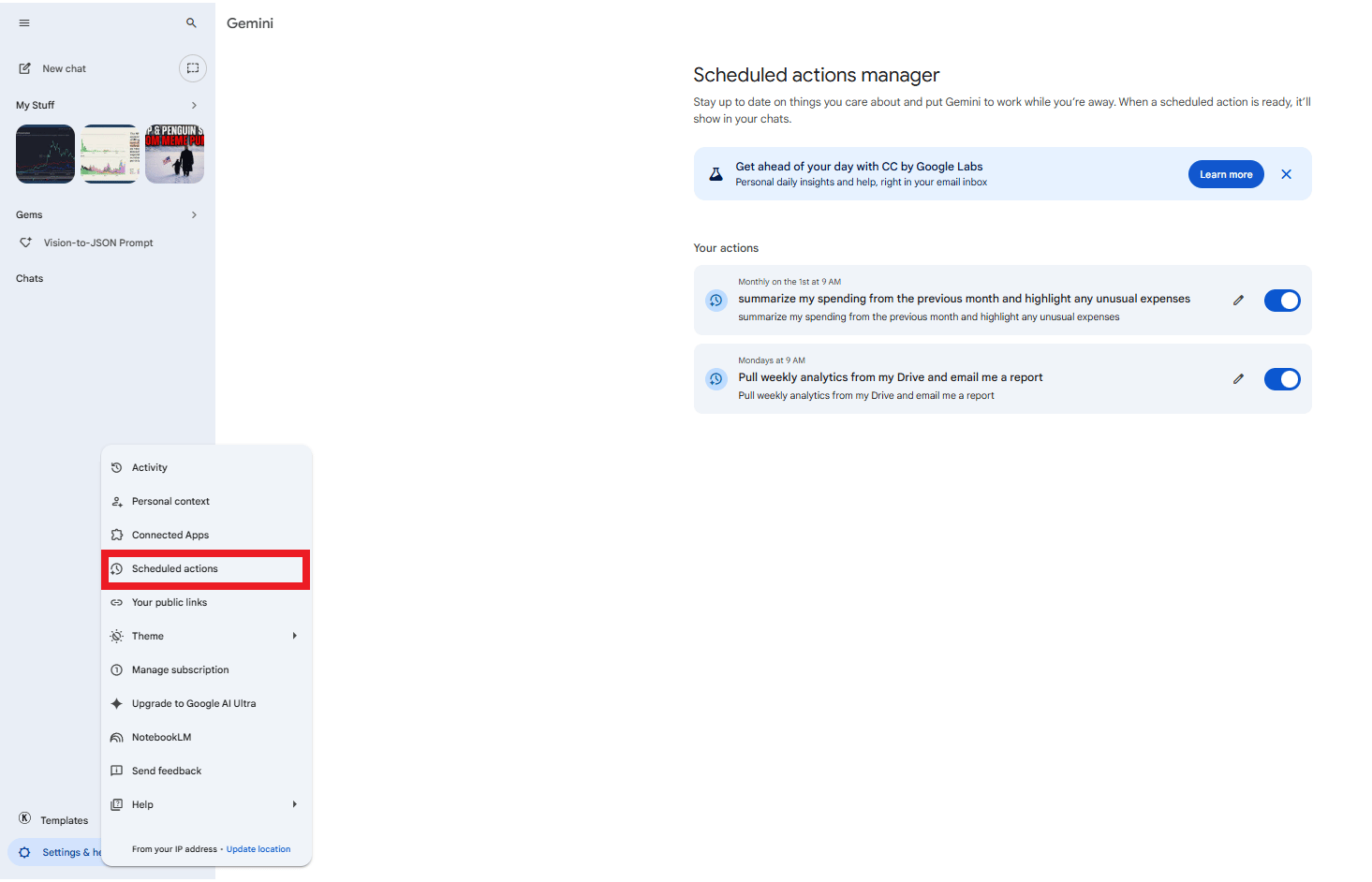This screenshot has height=882, width=1372.
Task: Click the Manage subscription icon
Action: click(x=117, y=669)
